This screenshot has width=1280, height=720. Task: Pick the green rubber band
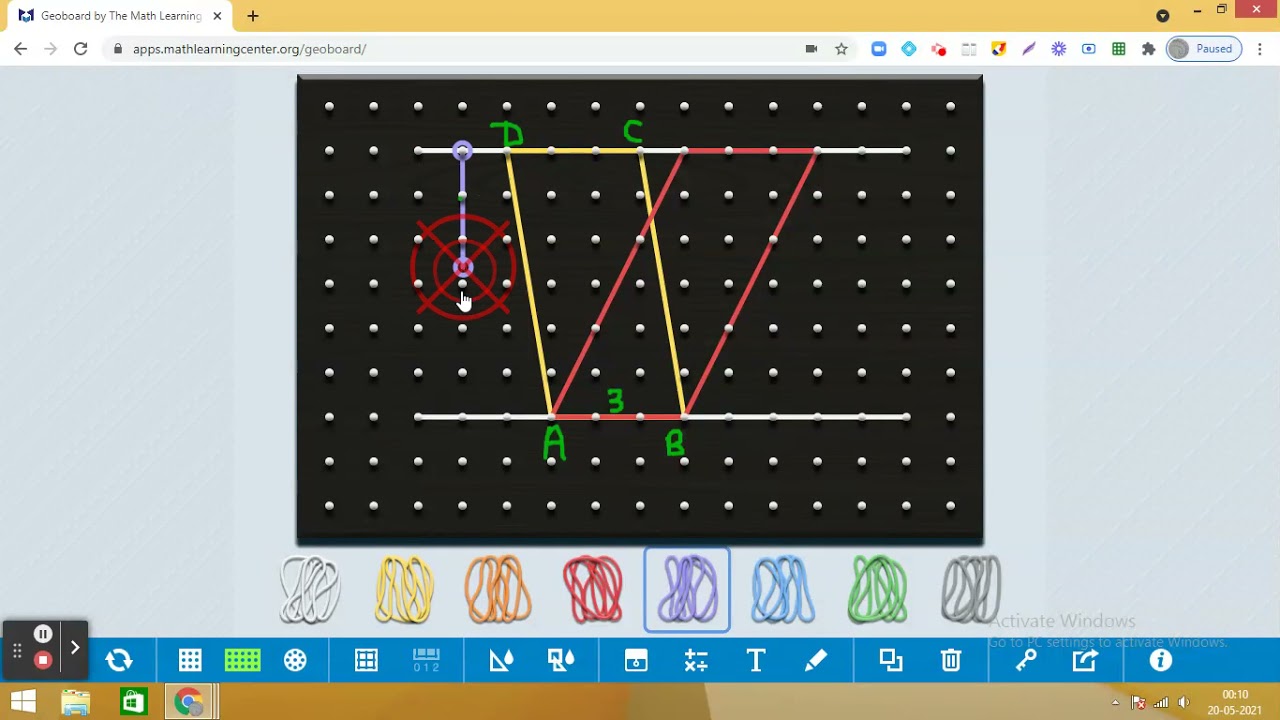coord(877,590)
